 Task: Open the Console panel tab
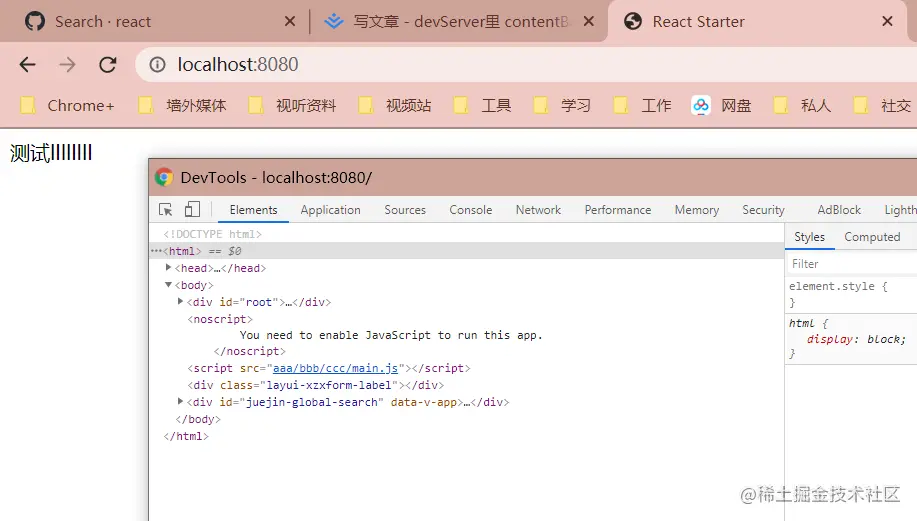[x=470, y=210]
